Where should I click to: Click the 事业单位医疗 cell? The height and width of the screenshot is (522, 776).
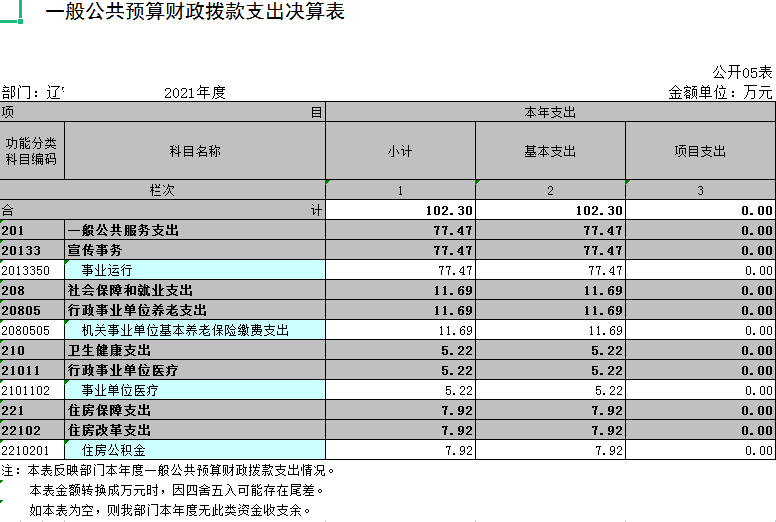click(x=195, y=390)
